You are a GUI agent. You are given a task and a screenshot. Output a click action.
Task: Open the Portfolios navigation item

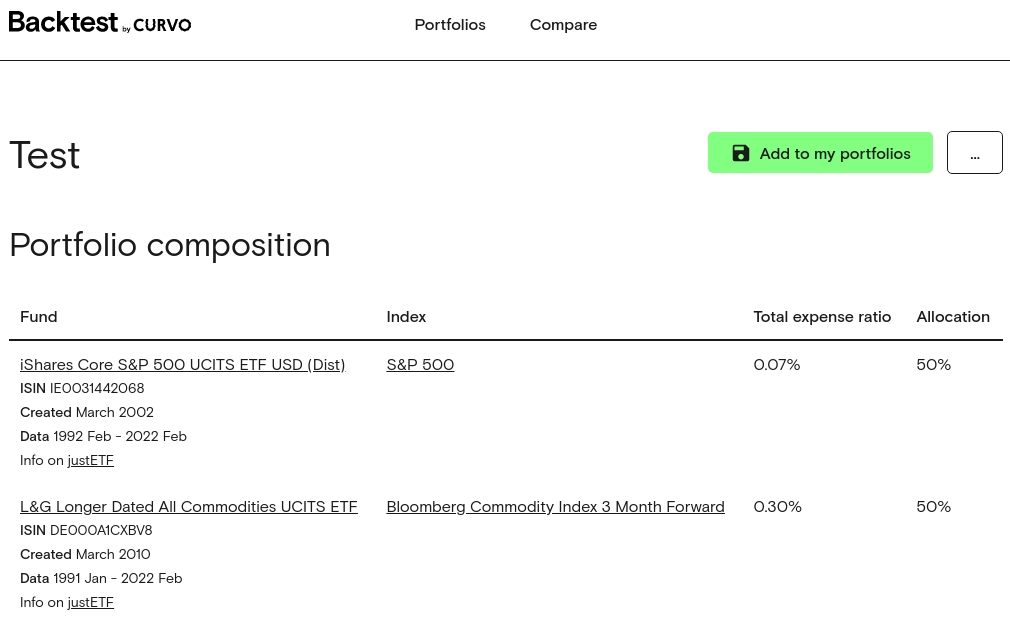click(x=450, y=25)
